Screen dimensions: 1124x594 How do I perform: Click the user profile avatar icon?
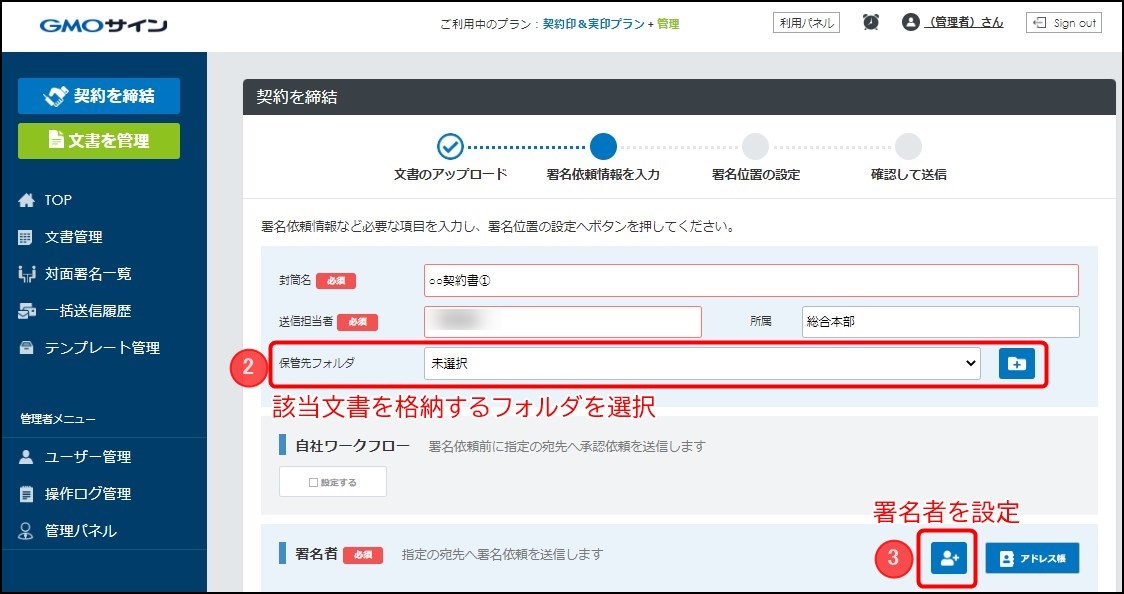click(910, 22)
